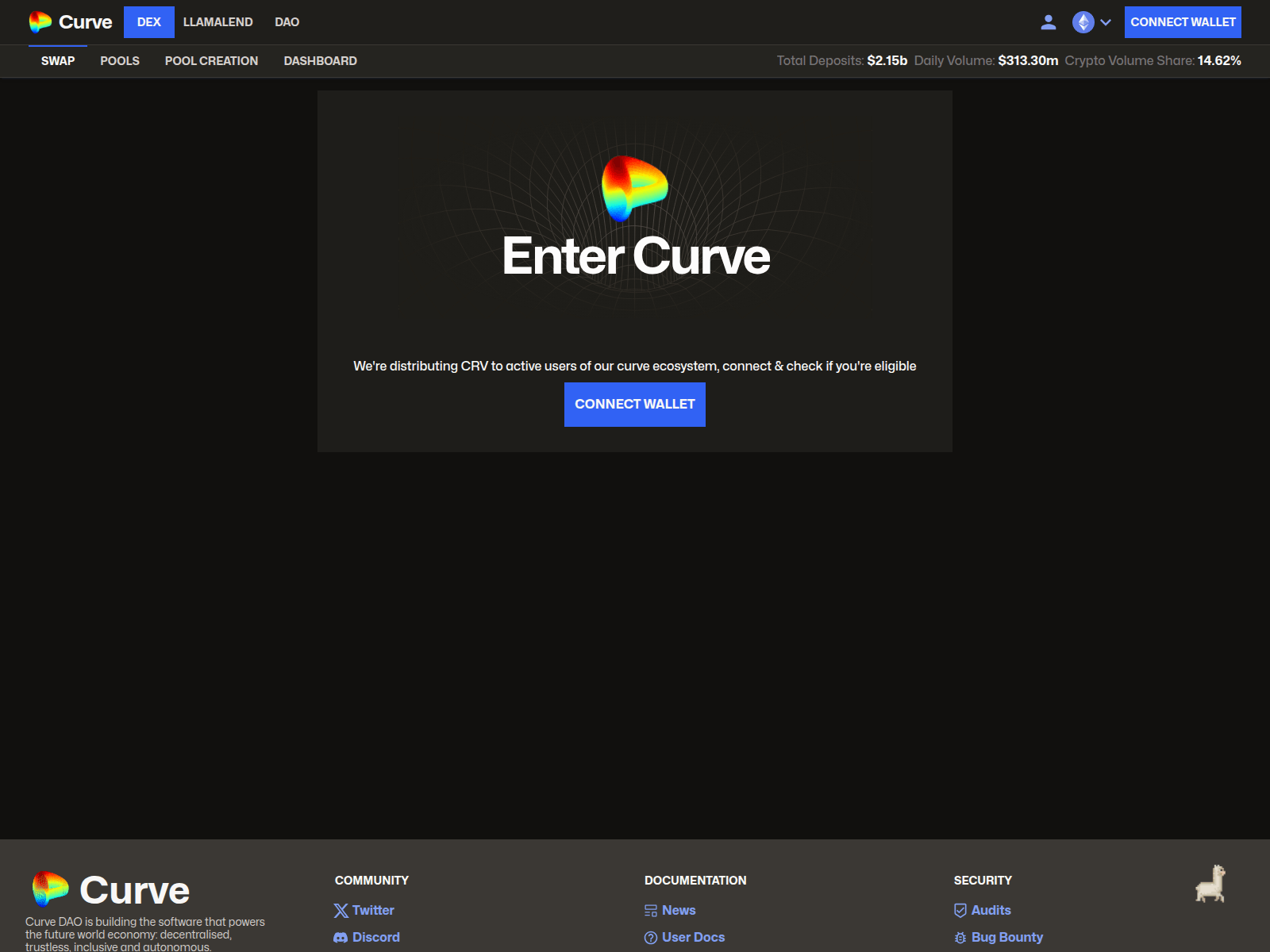
Task: Select the X (Twitter) icon in footer
Action: click(x=341, y=910)
